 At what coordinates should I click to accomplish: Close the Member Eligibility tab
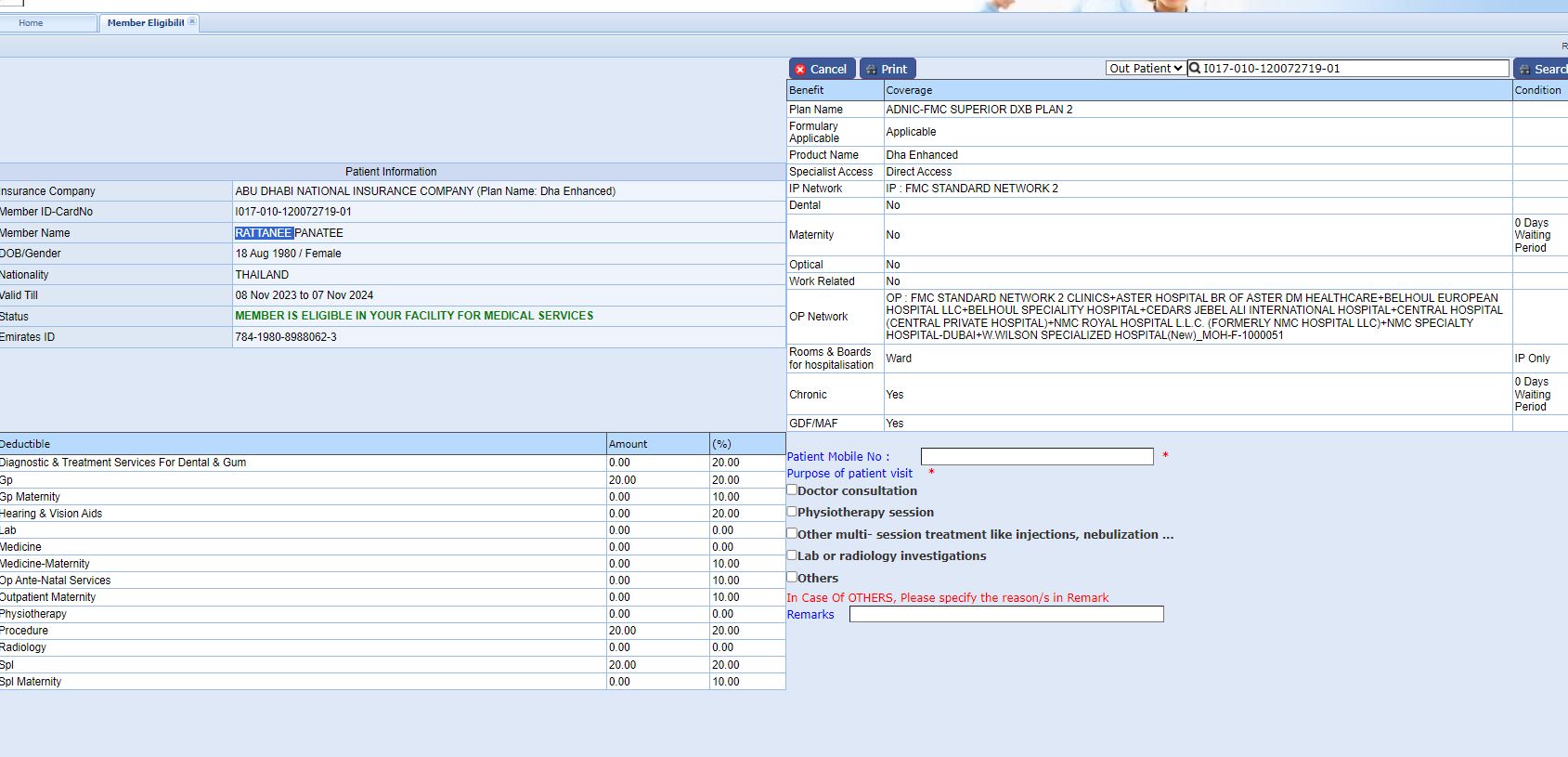(x=192, y=21)
